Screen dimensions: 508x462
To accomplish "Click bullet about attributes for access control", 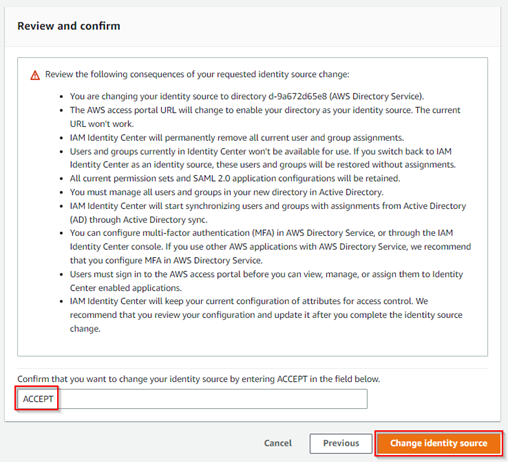I will click(266, 315).
